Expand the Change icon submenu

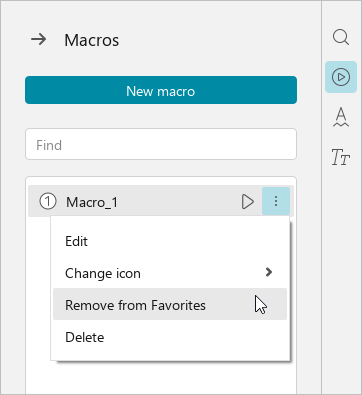[x=170, y=273]
